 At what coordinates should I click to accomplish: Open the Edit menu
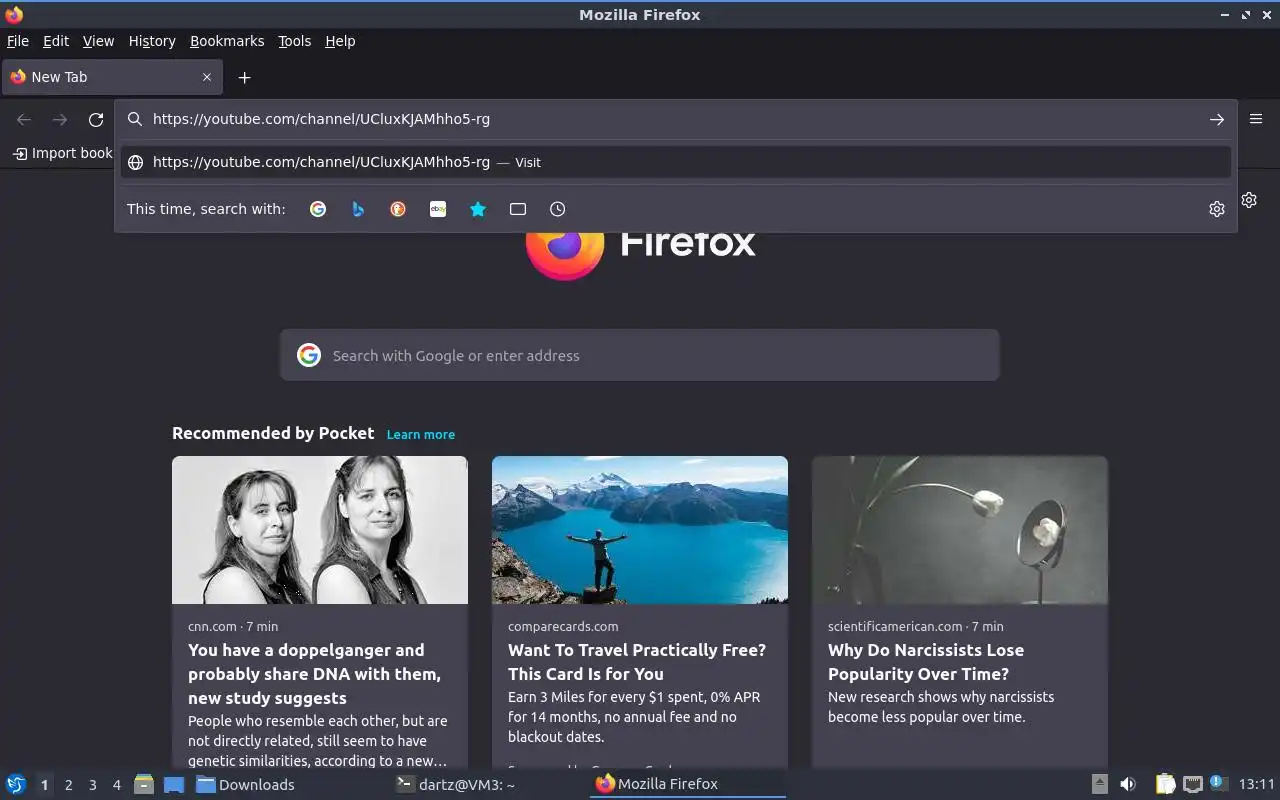click(x=56, y=41)
